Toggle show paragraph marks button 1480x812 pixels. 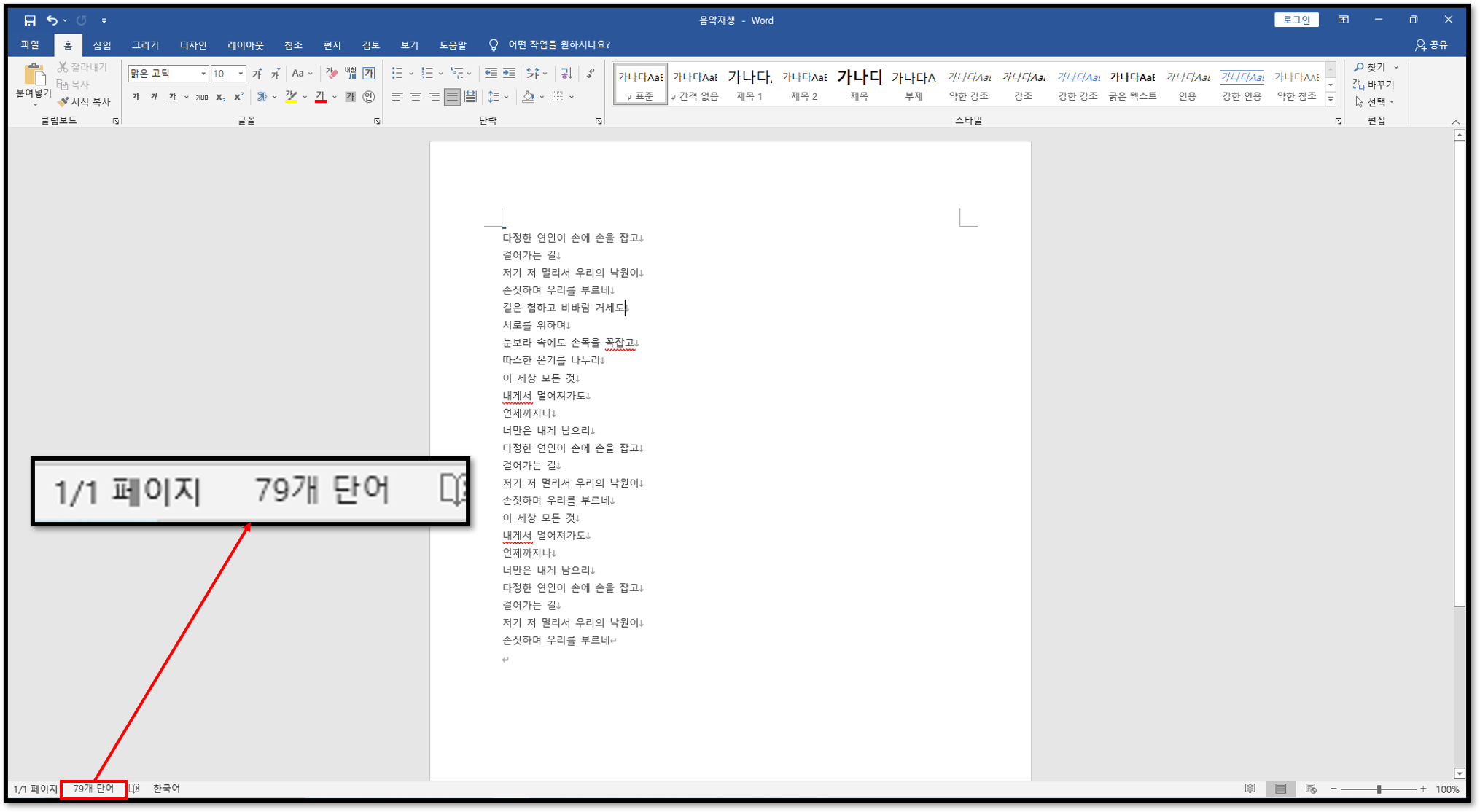(591, 73)
